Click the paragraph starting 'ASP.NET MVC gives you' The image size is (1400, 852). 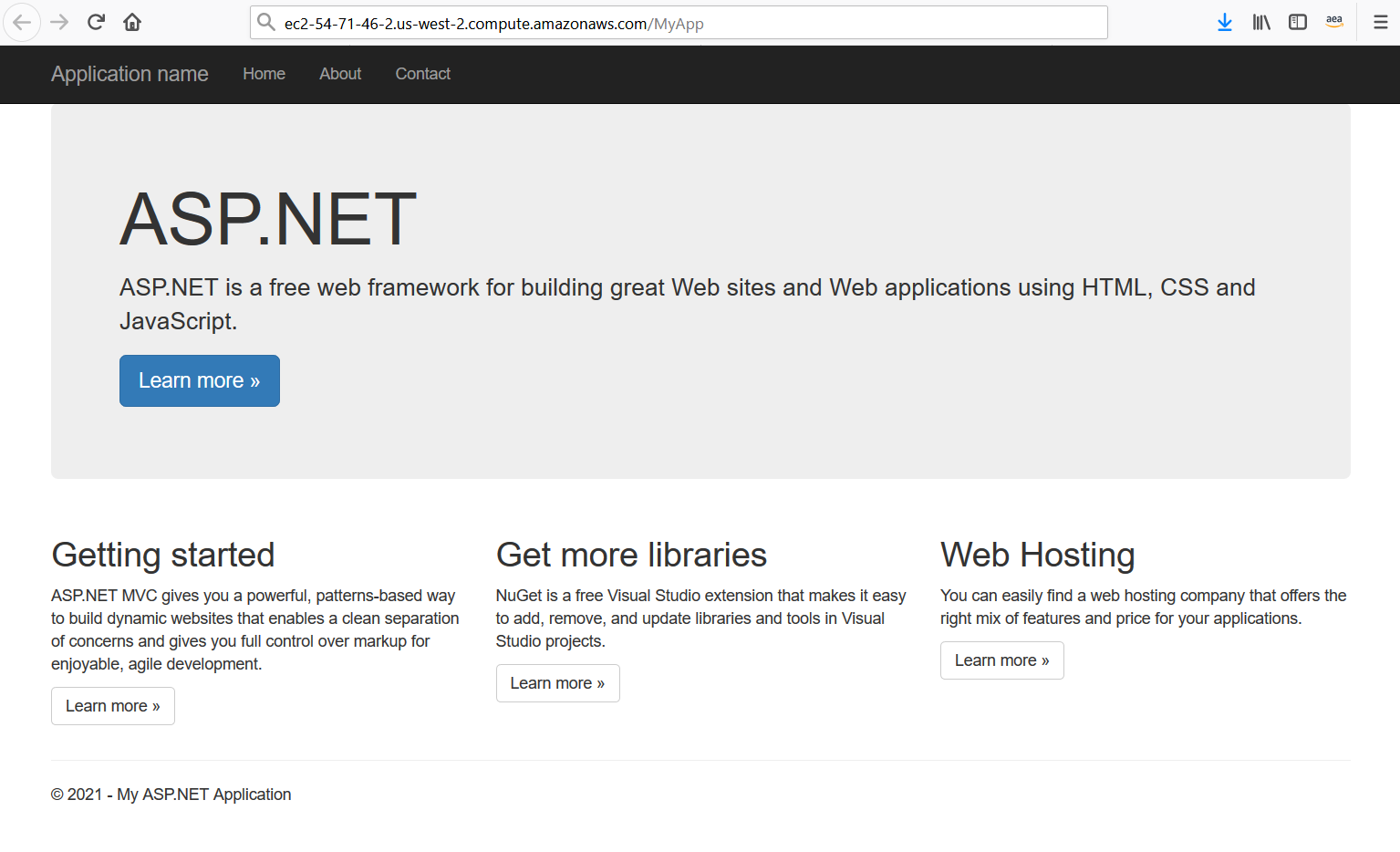pyautogui.click(x=255, y=629)
